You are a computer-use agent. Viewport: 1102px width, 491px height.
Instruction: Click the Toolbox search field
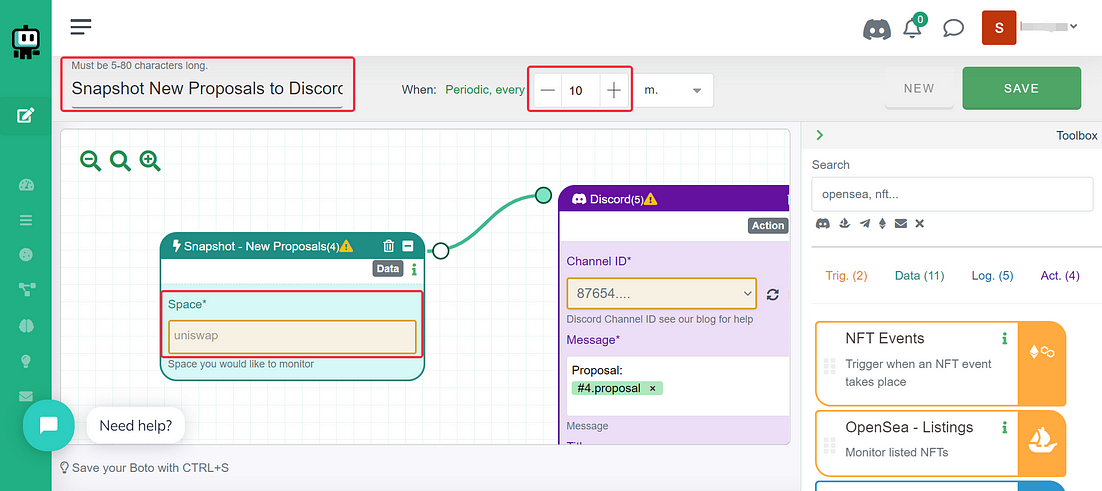coord(951,194)
